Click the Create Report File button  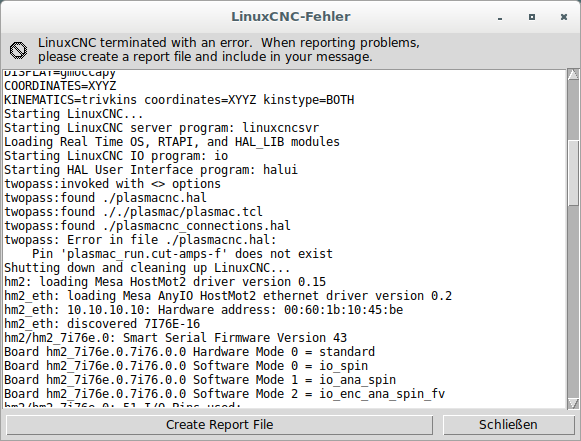[x=219, y=425]
